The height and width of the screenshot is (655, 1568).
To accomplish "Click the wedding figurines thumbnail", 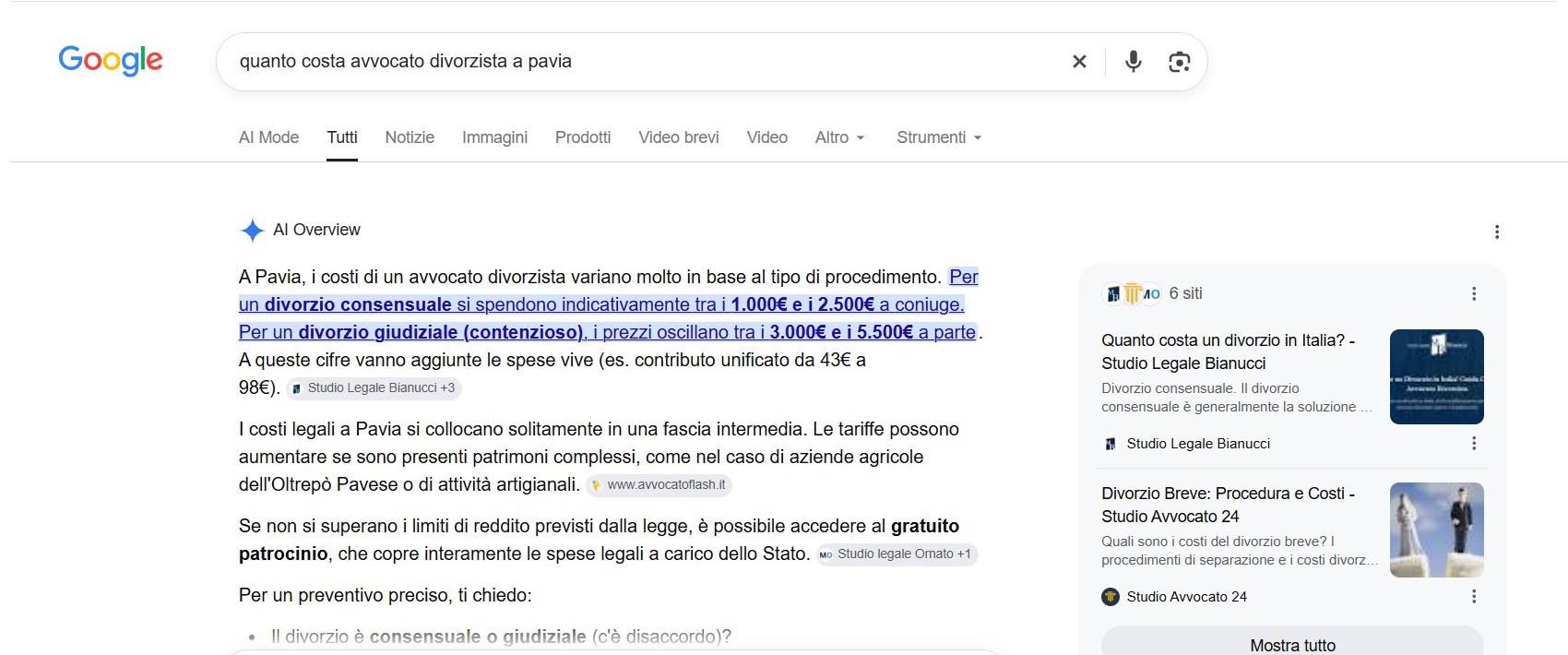I will point(1437,530).
